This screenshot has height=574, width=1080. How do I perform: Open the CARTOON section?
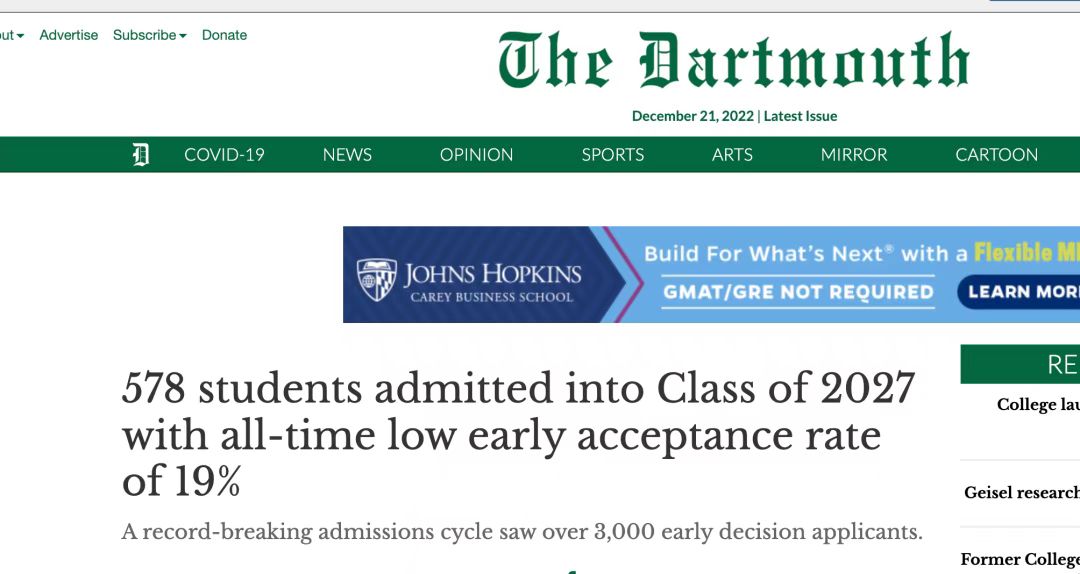[x=996, y=155]
